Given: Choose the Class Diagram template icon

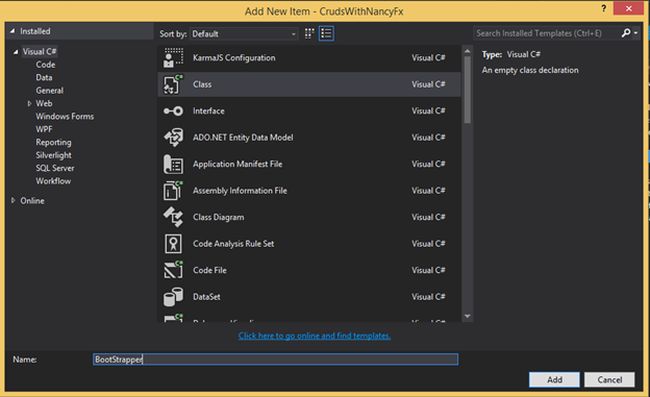Looking at the screenshot, I should (x=173, y=217).
